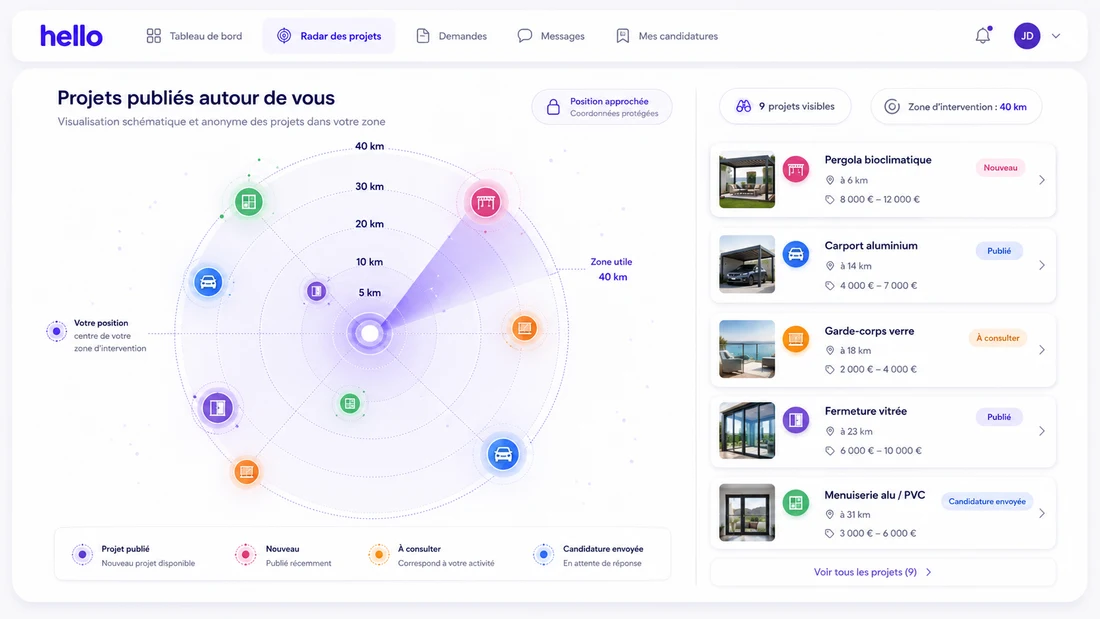The height and width of the screenshot is (619, 1100).
Task: Click the À consulter badge
Action: pyautogui.click(x=998, y=338)
